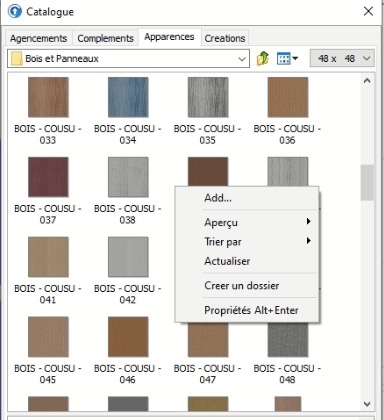Expand the Aperçu submenu arrow
The image size is (384, 420).
point(309,221)
